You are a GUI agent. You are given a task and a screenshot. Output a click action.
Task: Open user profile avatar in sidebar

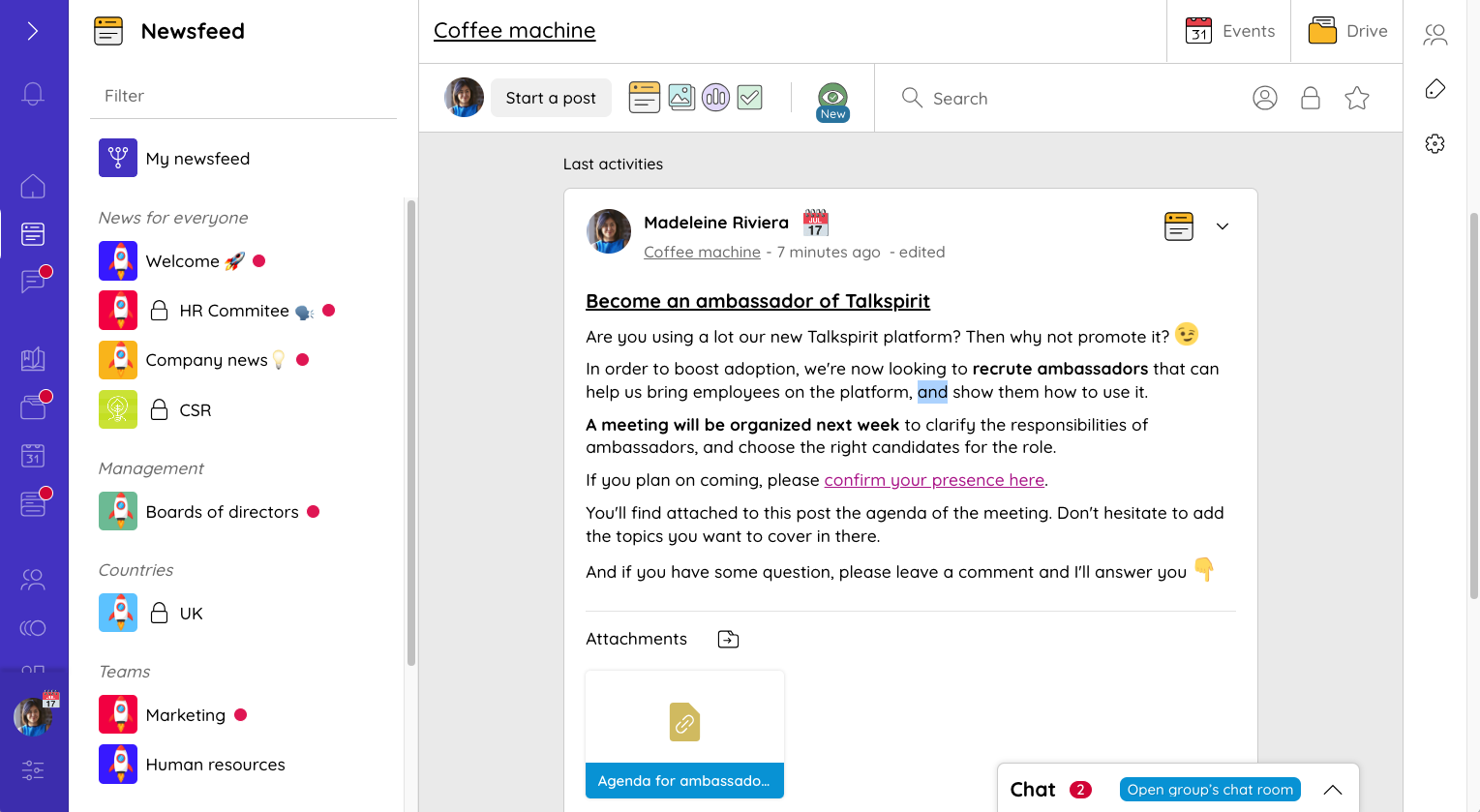33,716
